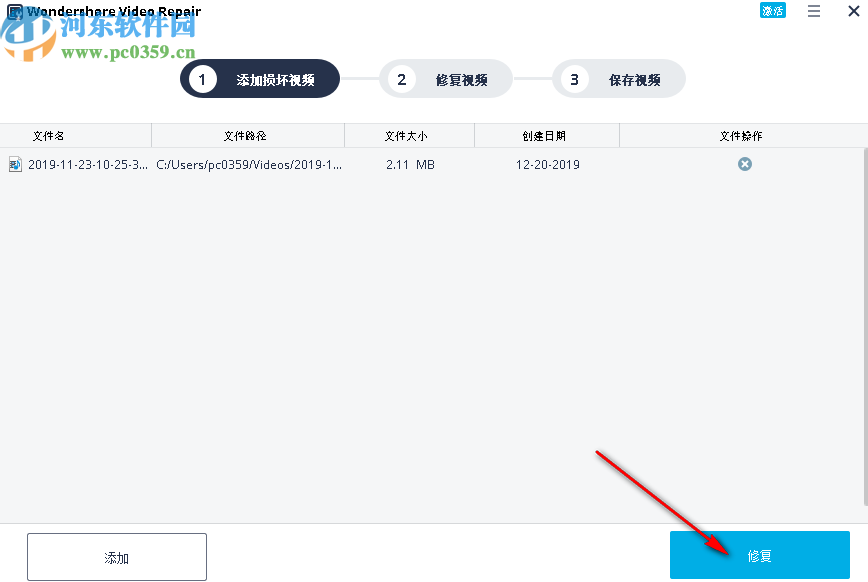Screen dimensions: 868x582
Task: Click the 文件操作 column header
Action: coord(742,135)
